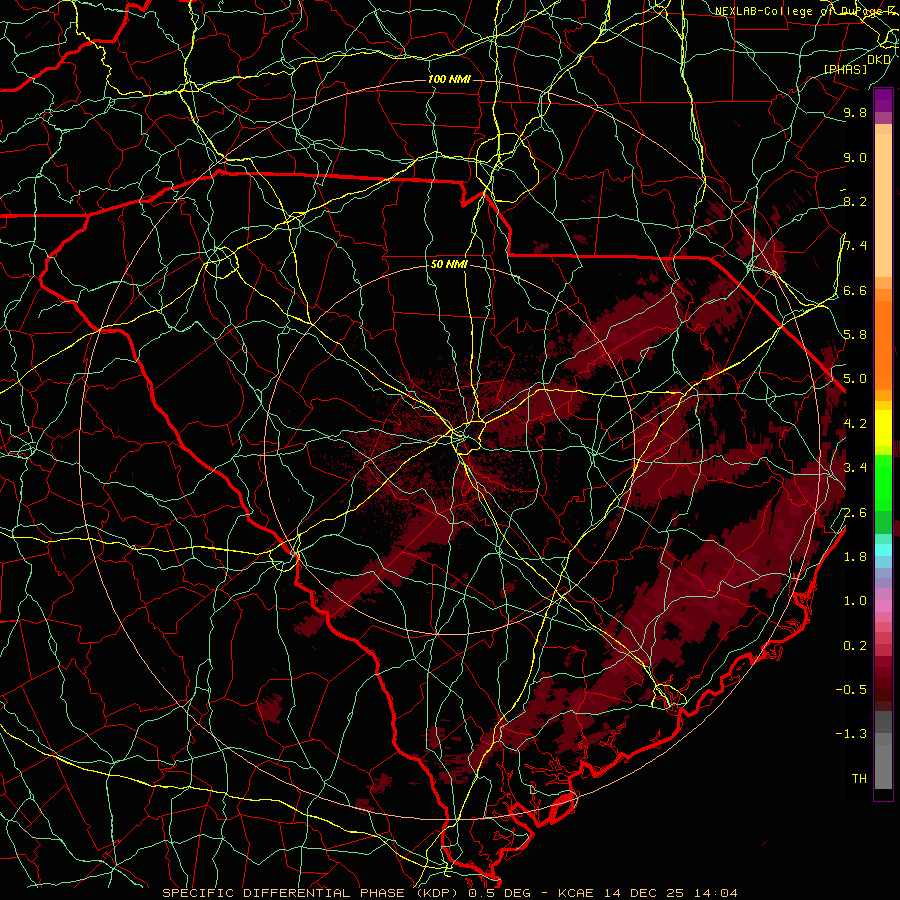Click the "14:04" time stamp in the caption
The height and width of the screenshot is (900, 900).
point(717,893)
